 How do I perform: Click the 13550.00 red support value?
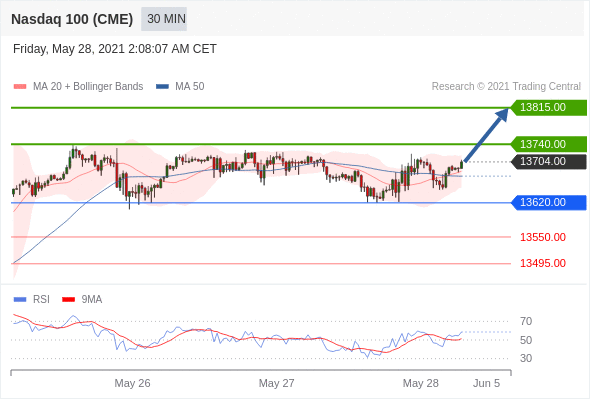coord(543,237)
